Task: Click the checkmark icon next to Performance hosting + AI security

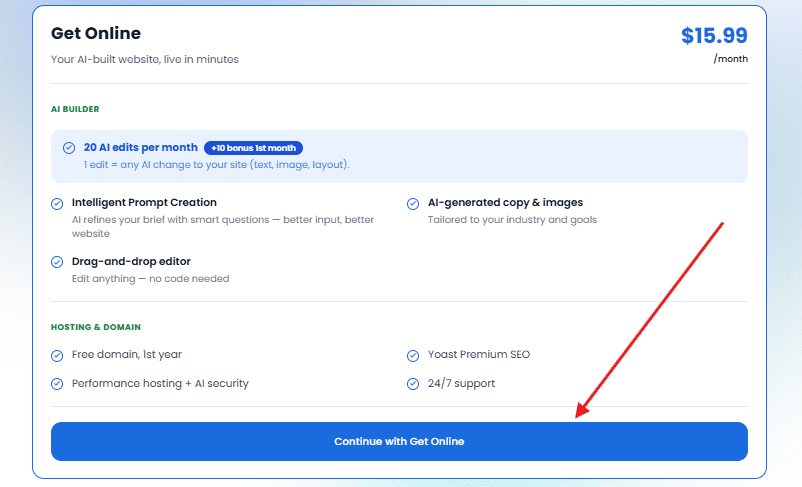Action: (x=57, y=384)
